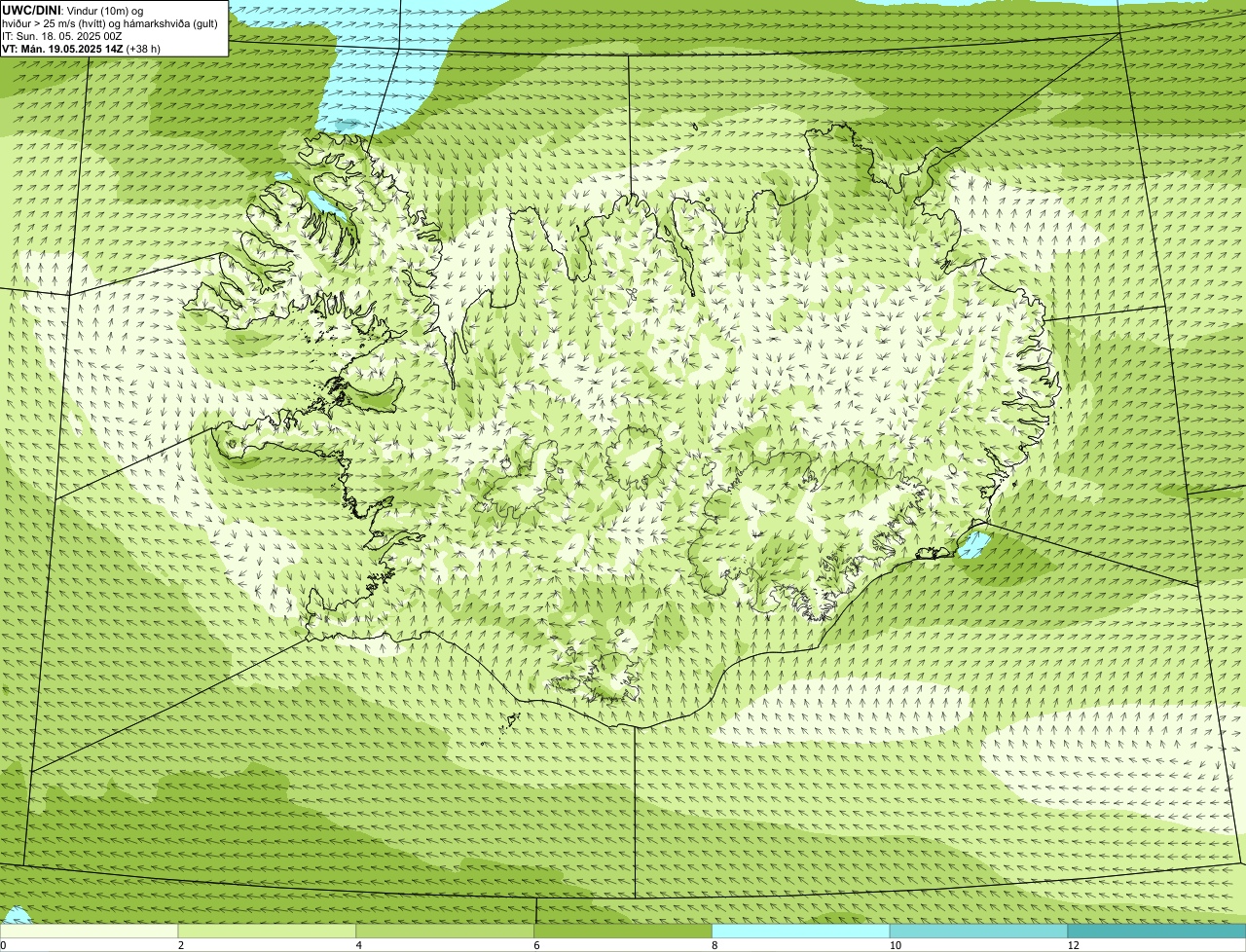The width and height of the screenshot is (1246, 952).
Task: Select the aqua 10–12 color bar segment
Action: [x=978, y=931]
